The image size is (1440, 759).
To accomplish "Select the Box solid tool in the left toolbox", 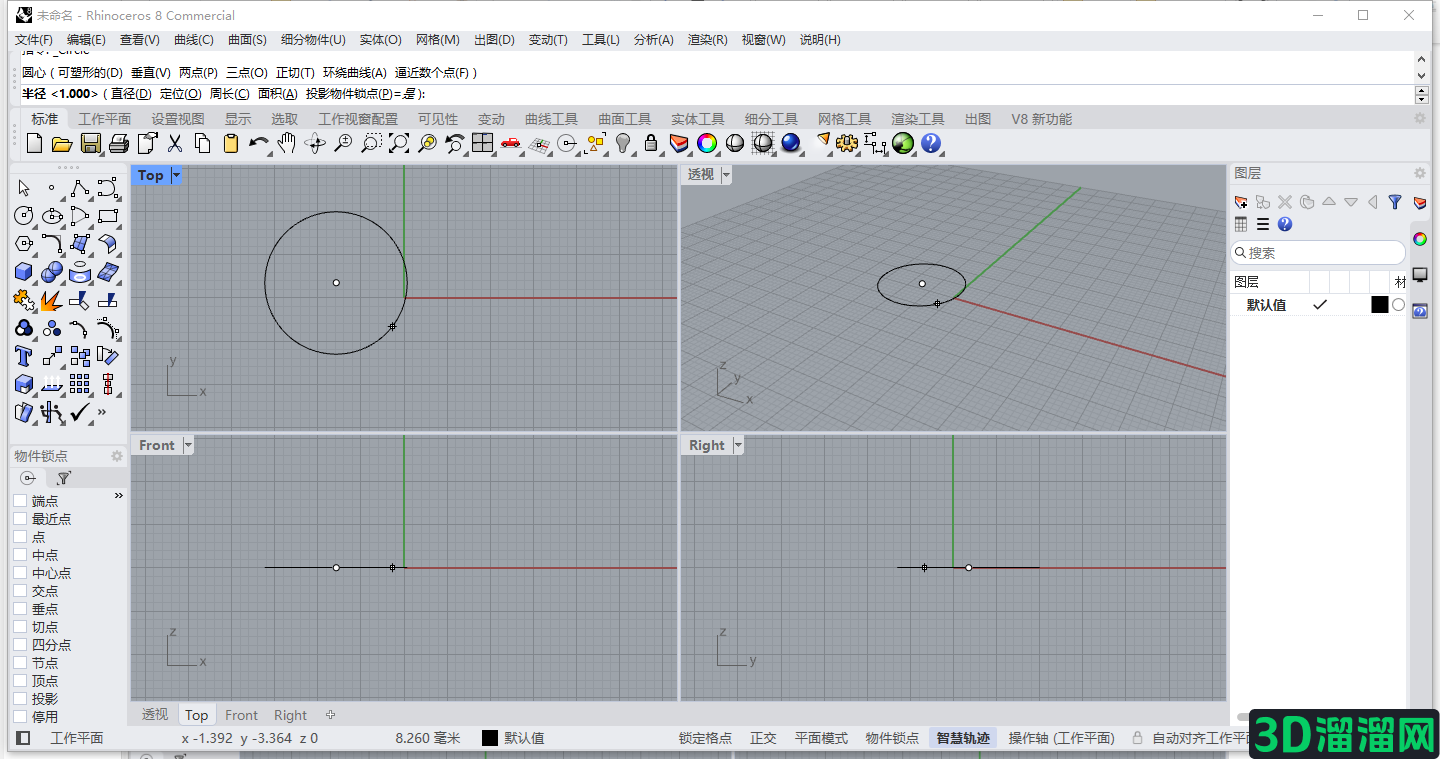I will coord(24,272).
